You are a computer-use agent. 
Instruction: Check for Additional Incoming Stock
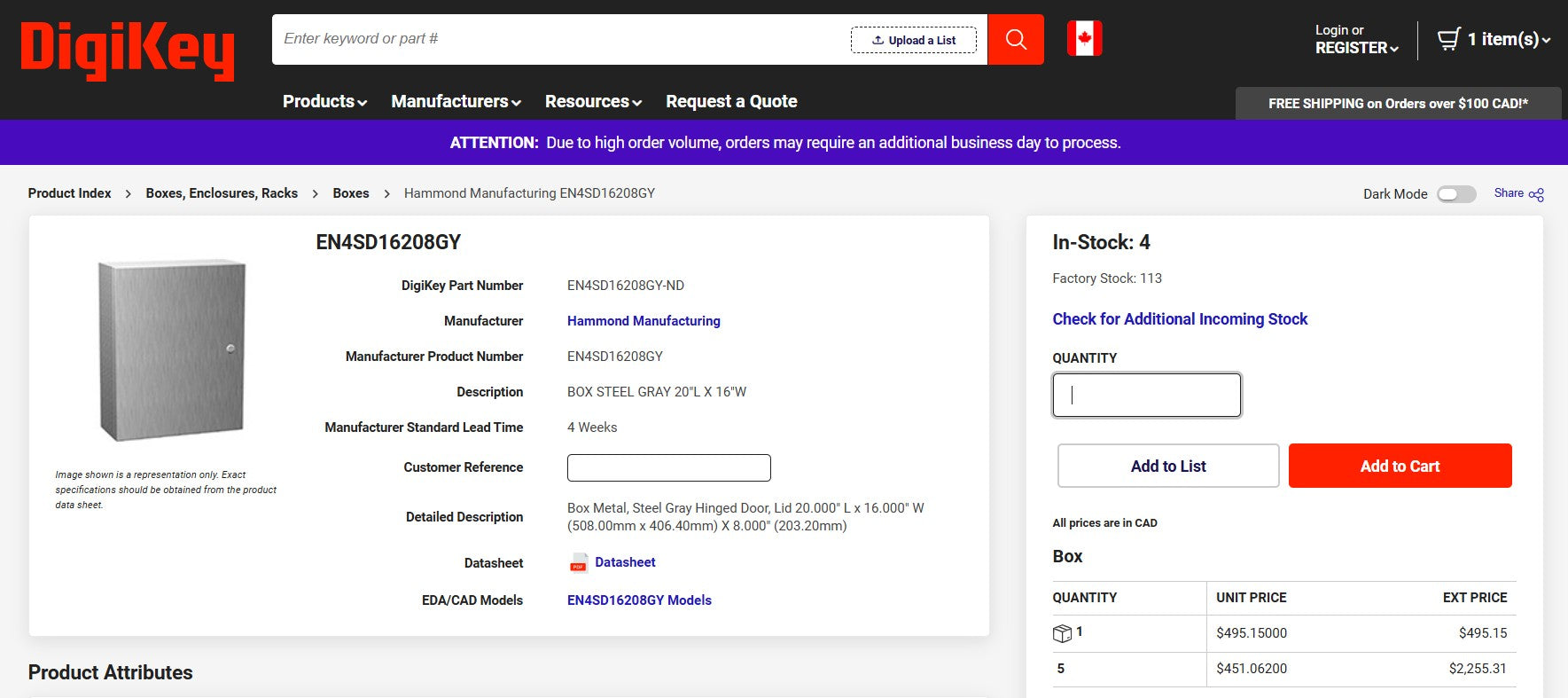point(1180,319)
